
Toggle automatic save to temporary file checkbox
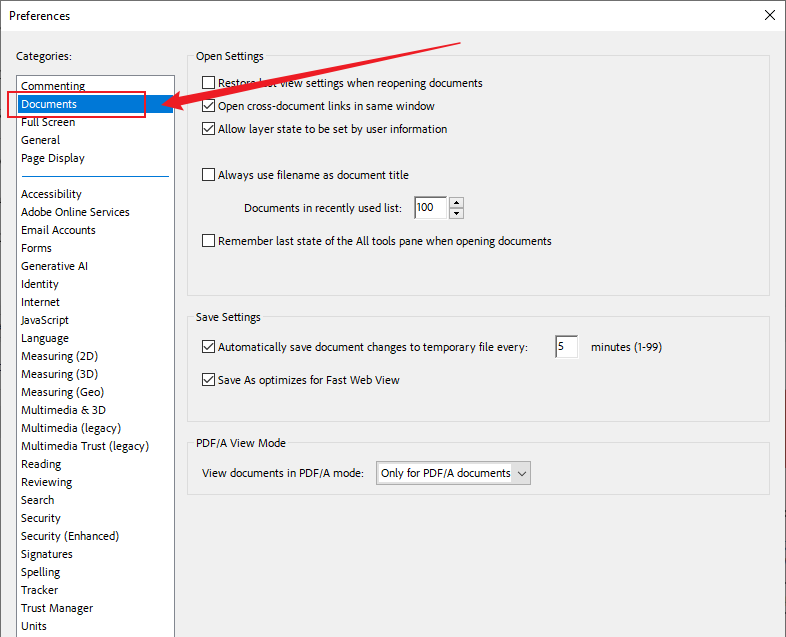click(209, 347)
